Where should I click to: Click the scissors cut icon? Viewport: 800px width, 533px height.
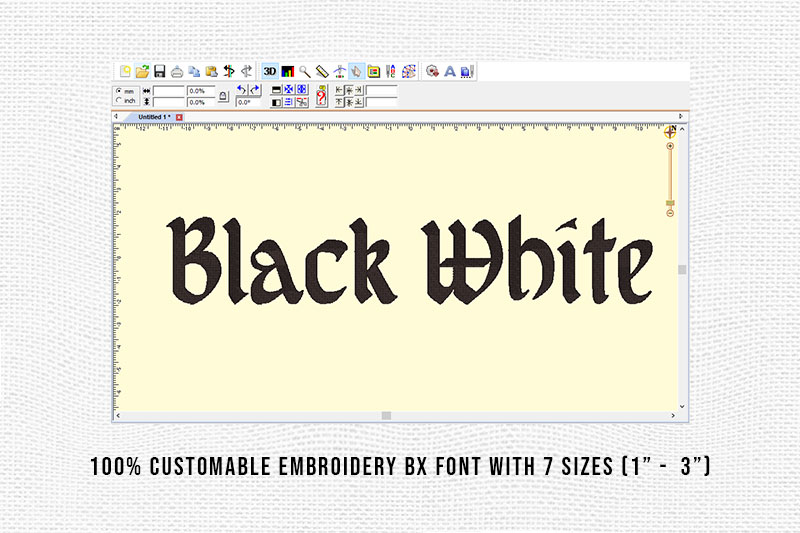point(302,103)
